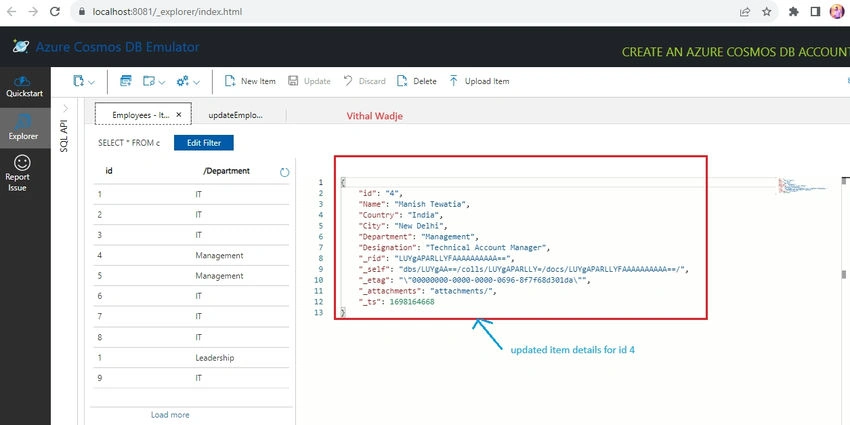Screen dimensions: 850x425
Task: Select the item row with id 2
Action: click(191, 215)
